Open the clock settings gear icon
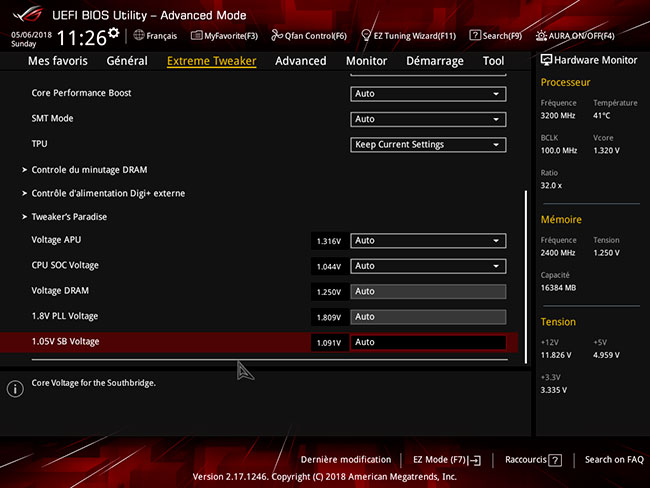The image size is (650, 488). [114, 33]
